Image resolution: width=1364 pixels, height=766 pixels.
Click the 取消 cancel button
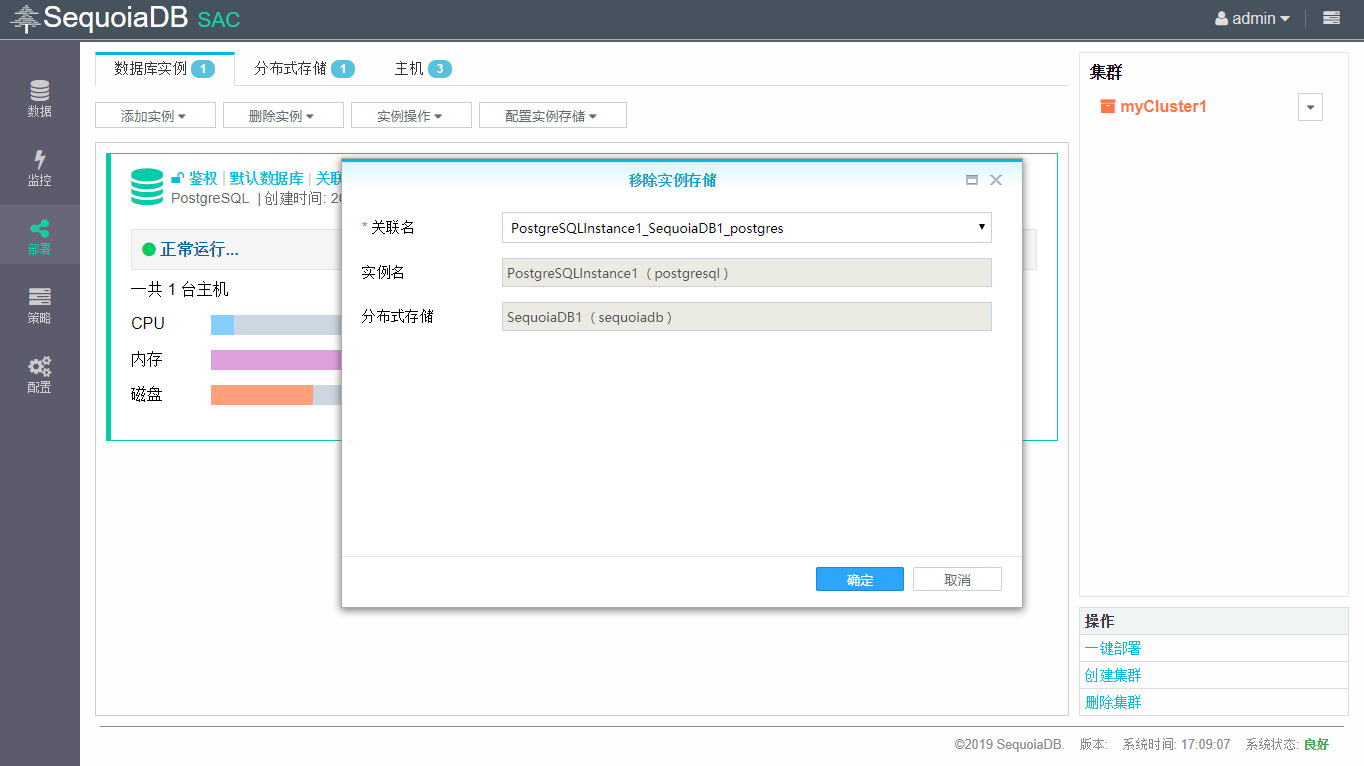[957, 580]
